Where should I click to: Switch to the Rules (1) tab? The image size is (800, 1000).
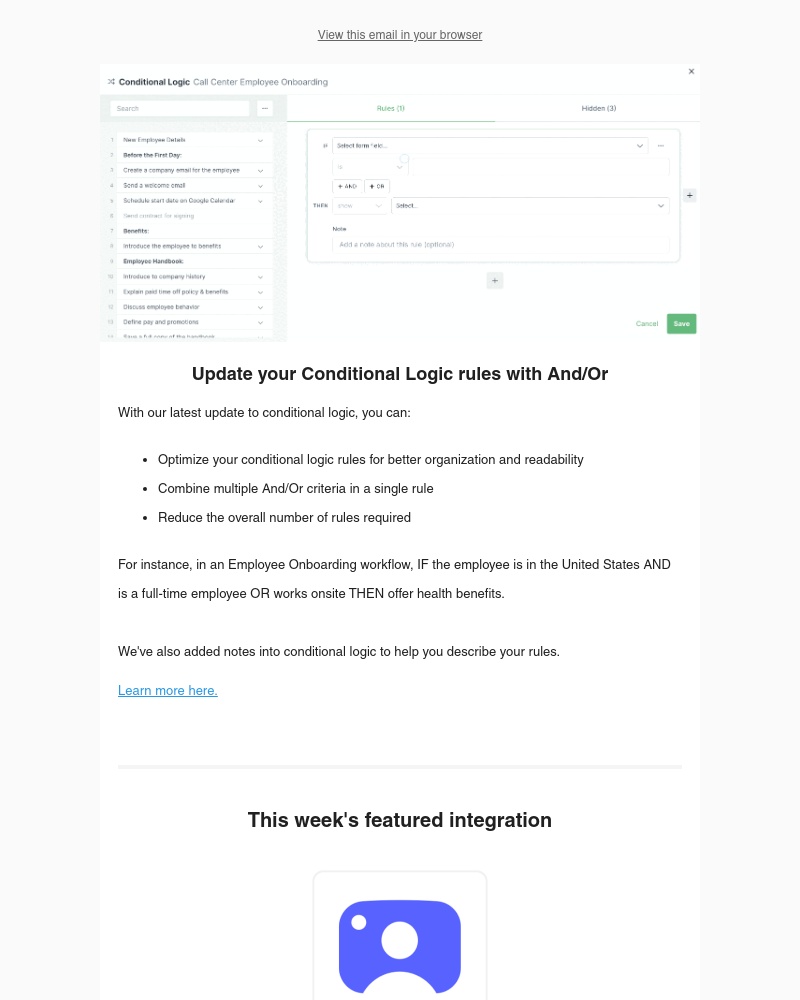pyautogui.click(x=392, y=108)
